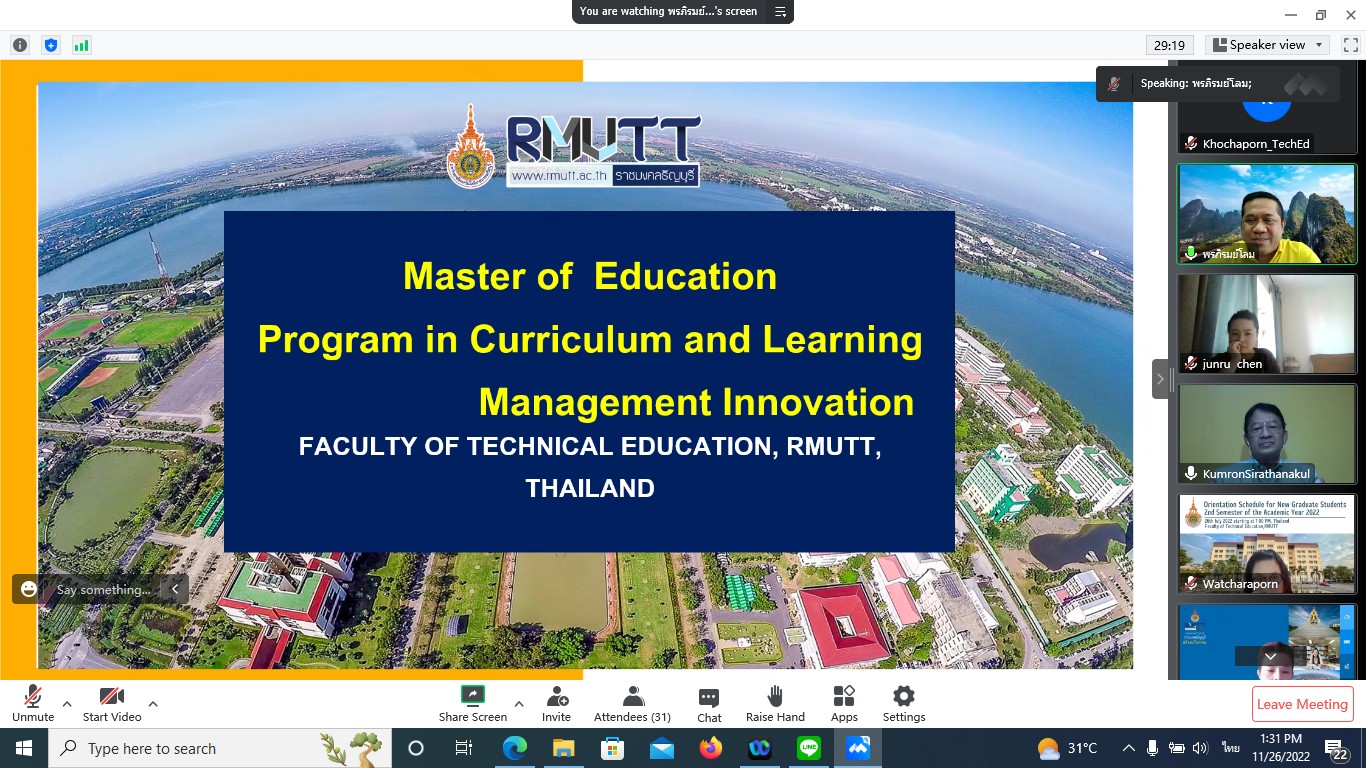Open the emoji reaction smiley

click(x=29, y=589)
